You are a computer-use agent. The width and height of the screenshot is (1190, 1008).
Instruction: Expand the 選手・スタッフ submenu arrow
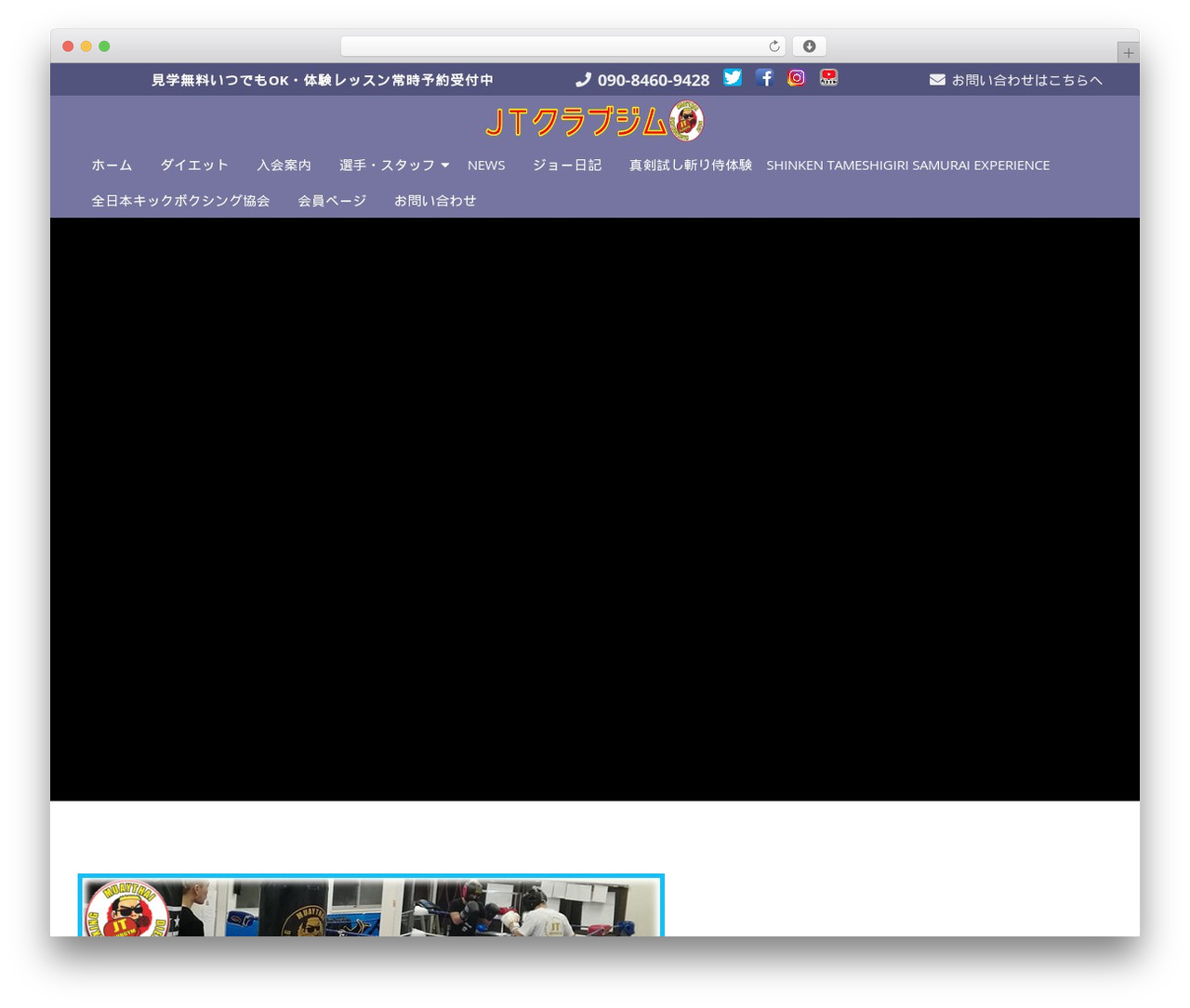445,166
